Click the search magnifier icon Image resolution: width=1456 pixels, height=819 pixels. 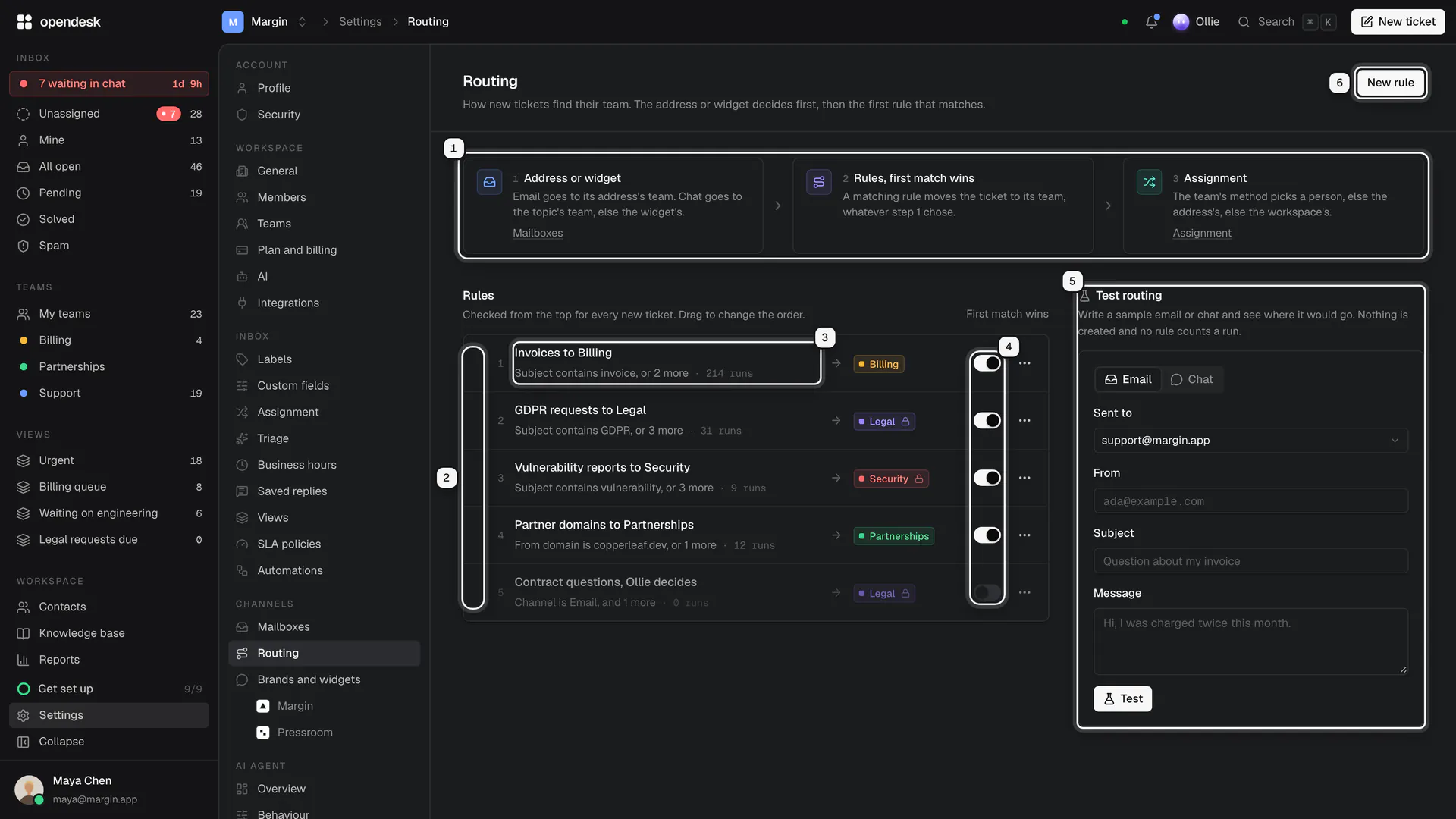pyautogui.click(x=1244, y=22)
